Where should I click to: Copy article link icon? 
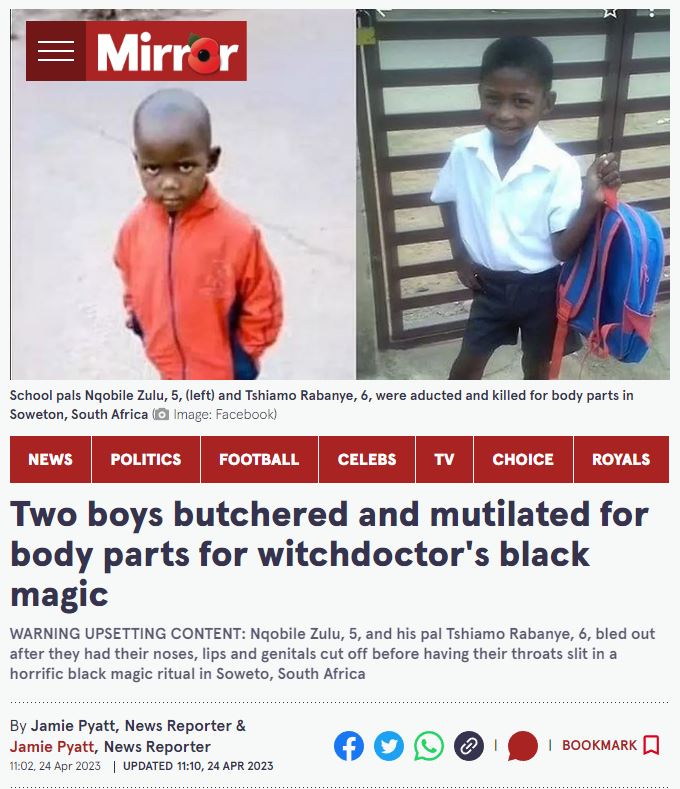tap(469, 746)
